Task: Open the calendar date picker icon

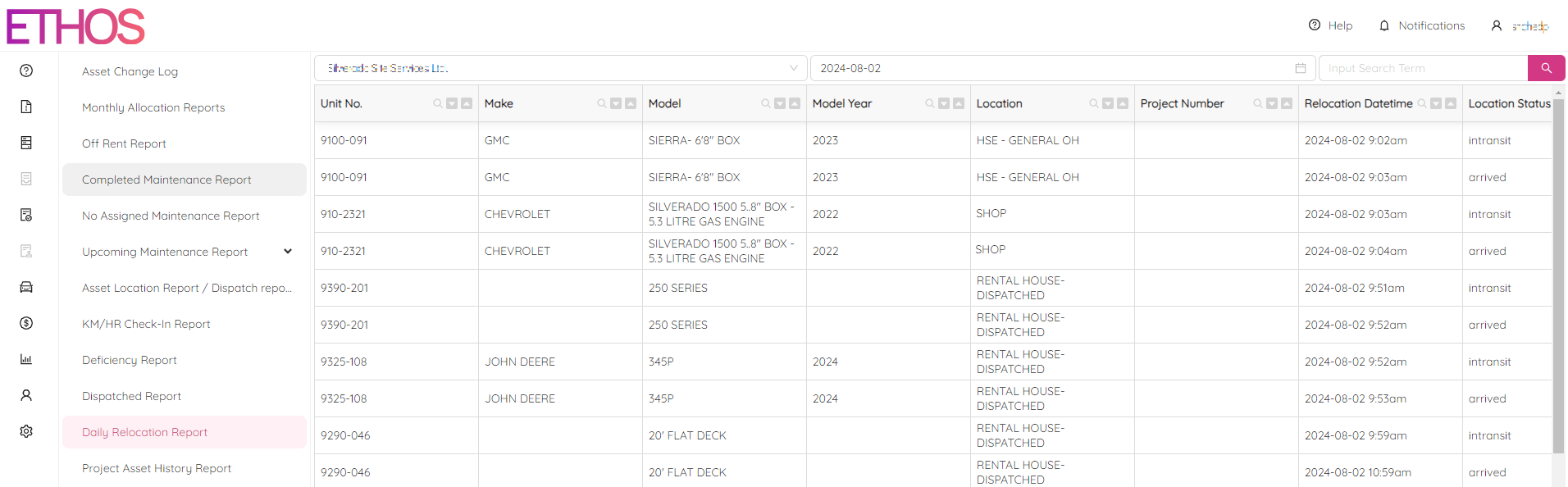Action: coord(1300,68)
